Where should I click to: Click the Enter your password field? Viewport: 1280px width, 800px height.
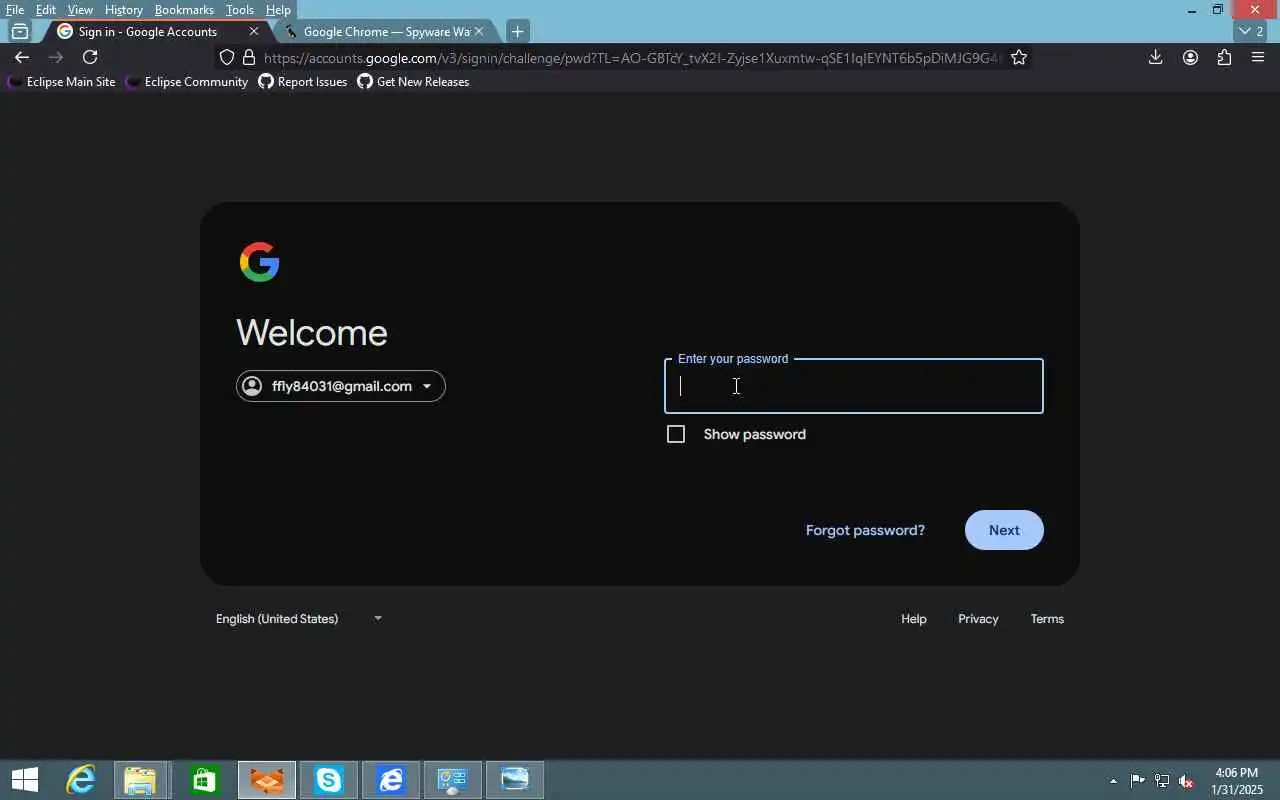click(x=854, y=386)
